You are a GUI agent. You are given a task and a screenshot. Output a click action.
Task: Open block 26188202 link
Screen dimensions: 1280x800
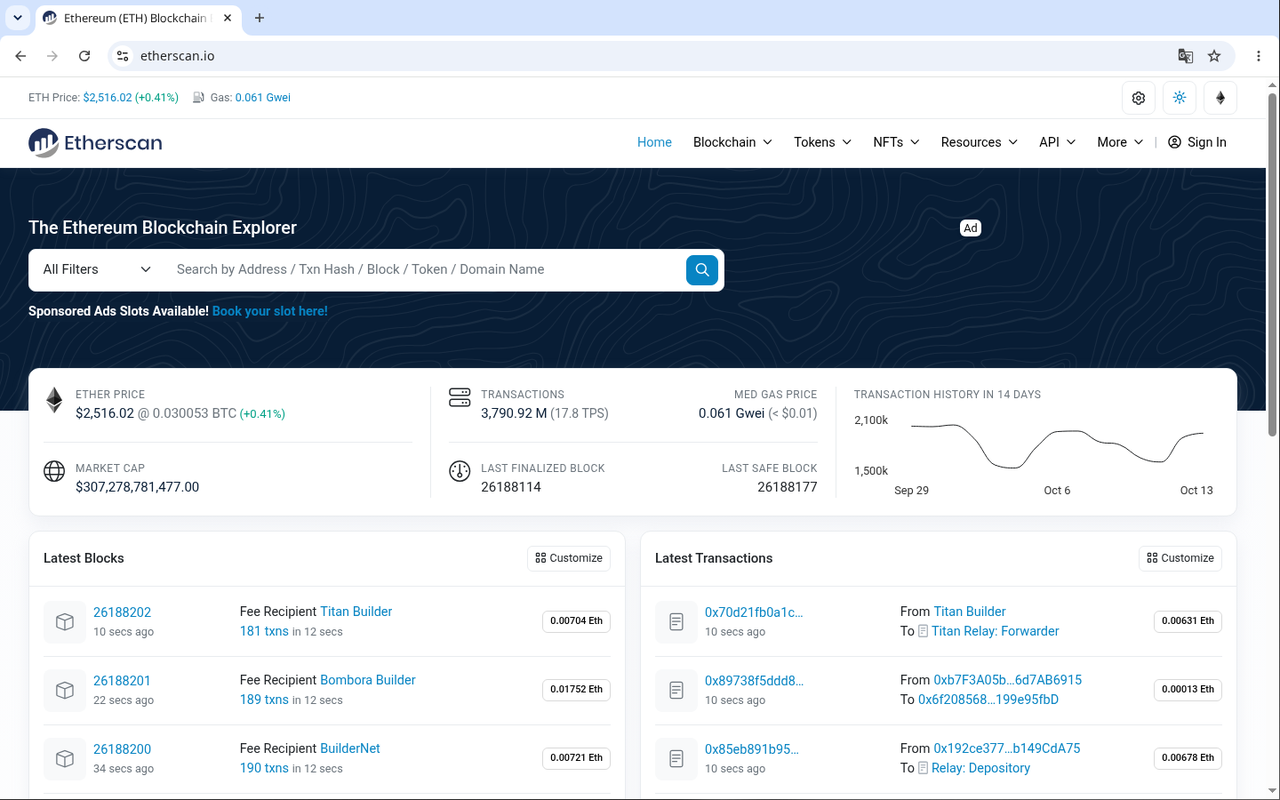click(x=122, y=612)
